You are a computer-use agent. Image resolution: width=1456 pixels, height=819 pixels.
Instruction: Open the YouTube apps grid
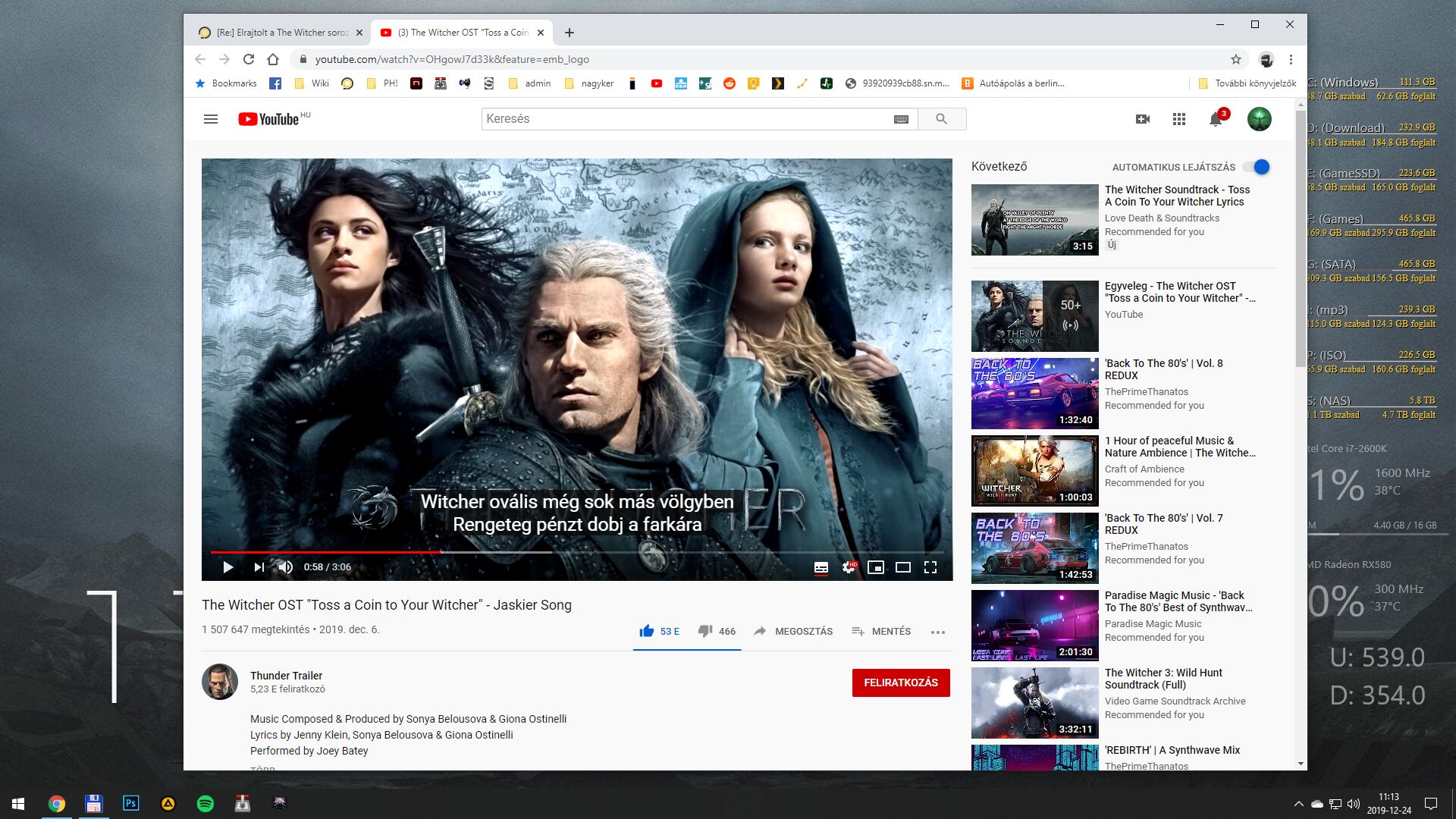pos(1179,119)
